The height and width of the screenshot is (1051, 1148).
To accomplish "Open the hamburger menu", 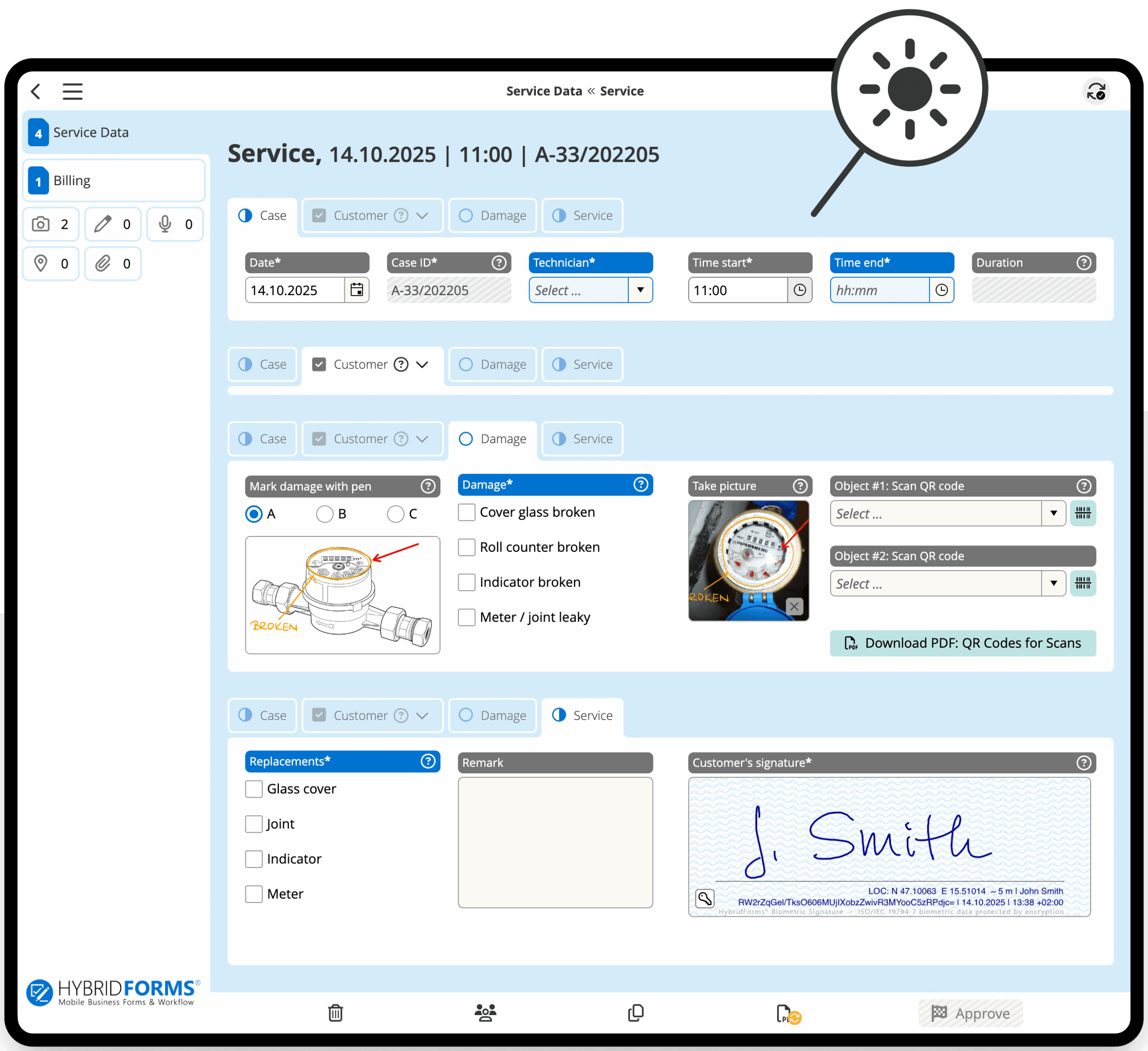I will click(72, 91).
